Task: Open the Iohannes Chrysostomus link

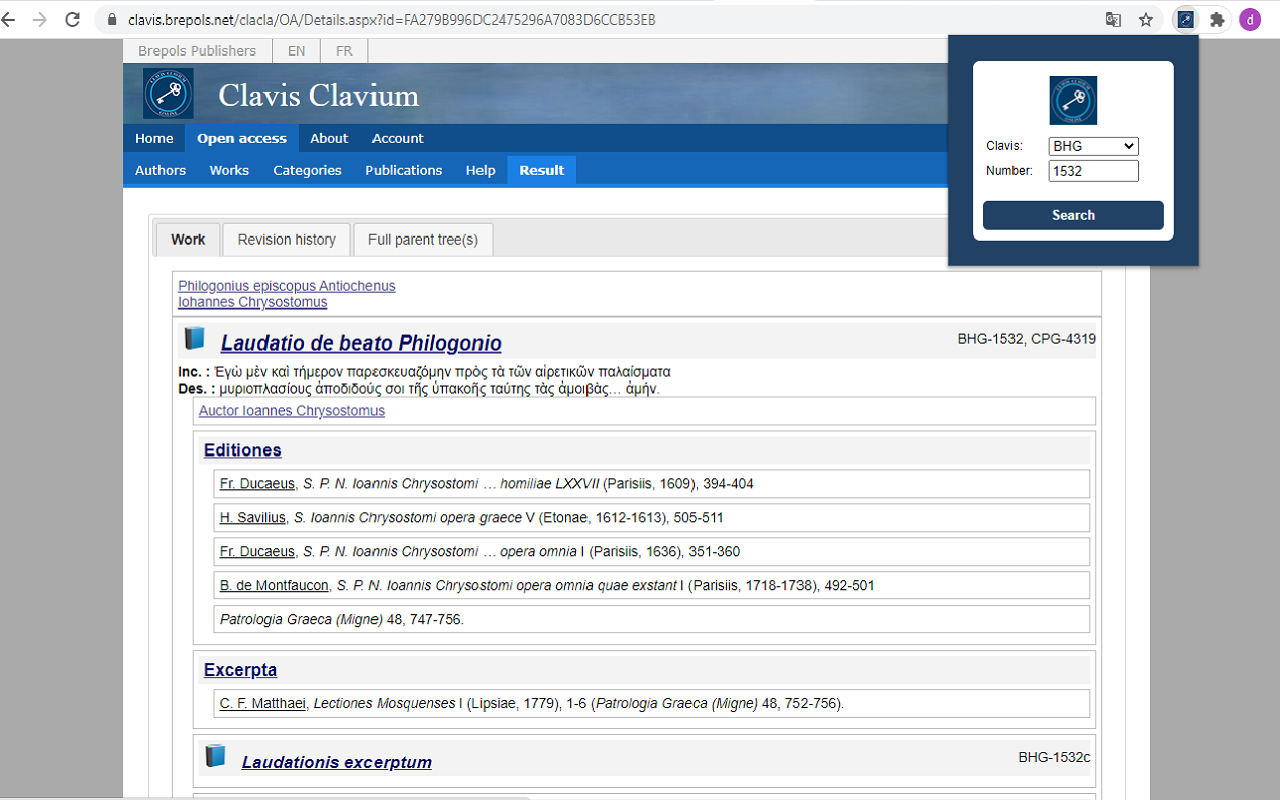Action: click(x=253, y=302)
